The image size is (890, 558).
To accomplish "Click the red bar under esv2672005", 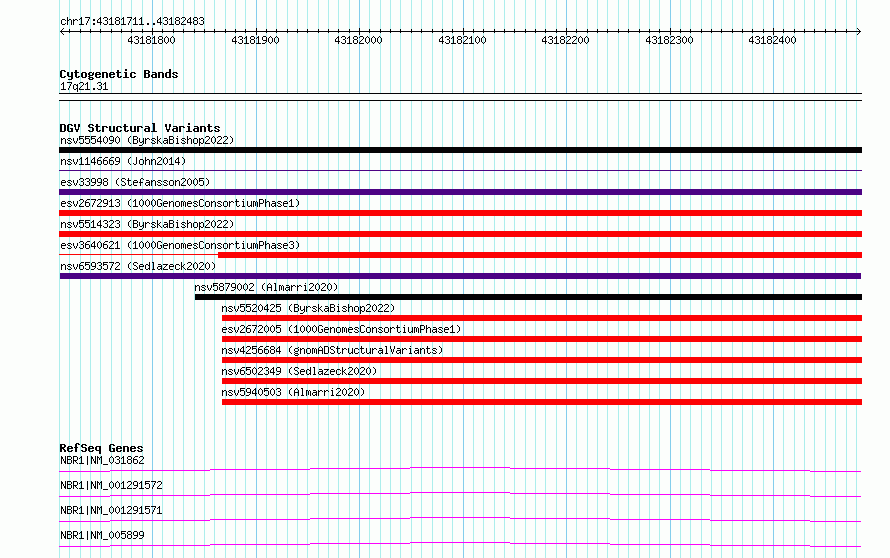I will coord(542,339).
